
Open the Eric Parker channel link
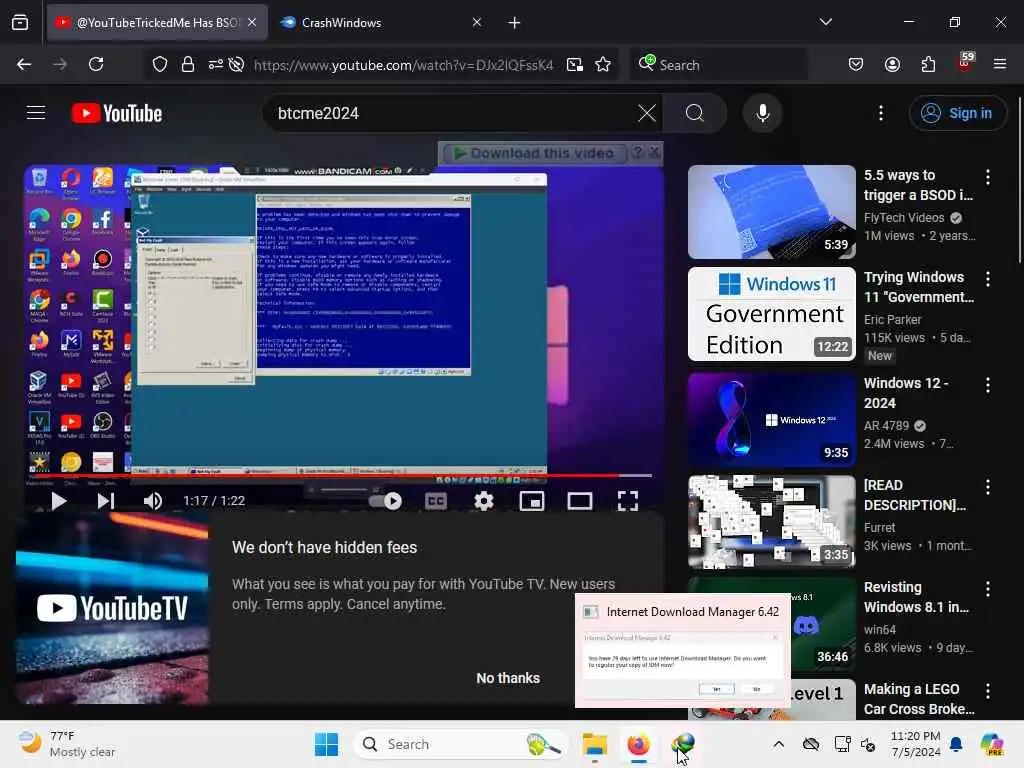click(892, 319)
